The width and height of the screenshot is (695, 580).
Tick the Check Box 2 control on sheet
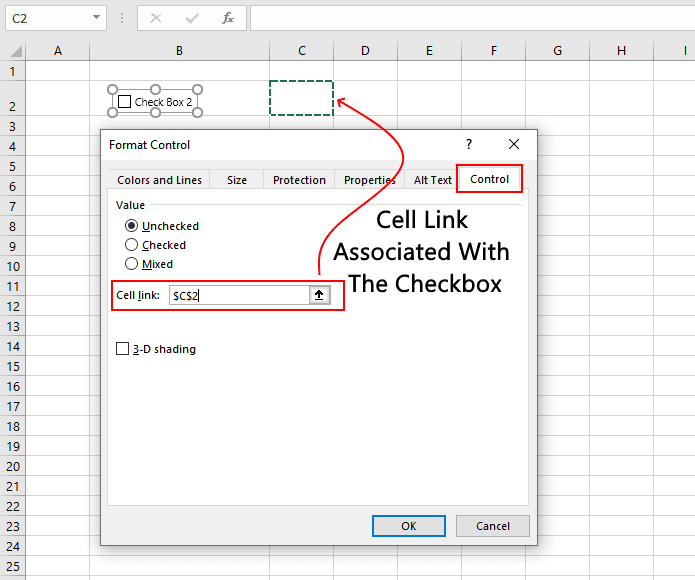coord(125,102)
